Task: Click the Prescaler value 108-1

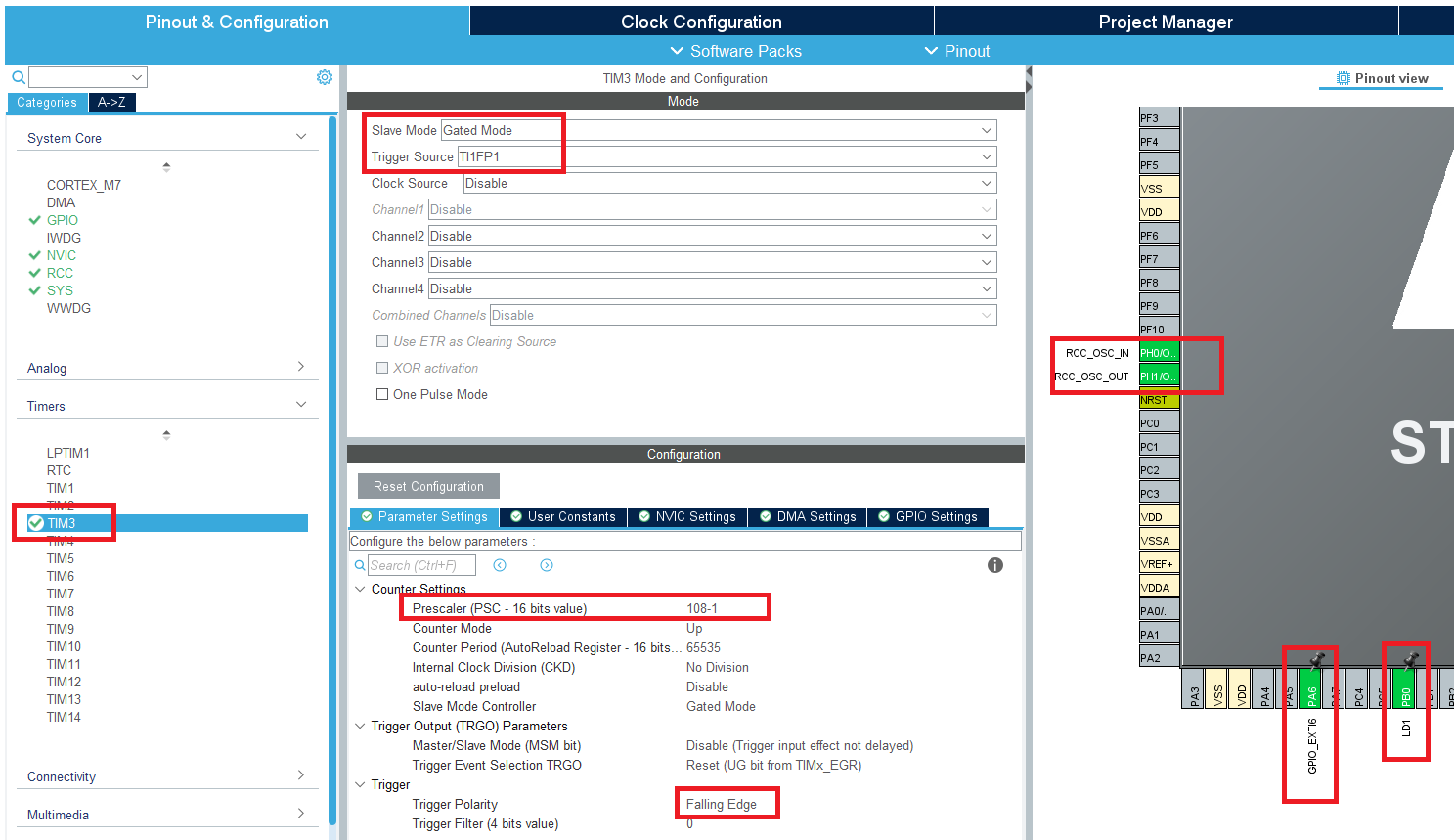Action: (x=702, y=608)
